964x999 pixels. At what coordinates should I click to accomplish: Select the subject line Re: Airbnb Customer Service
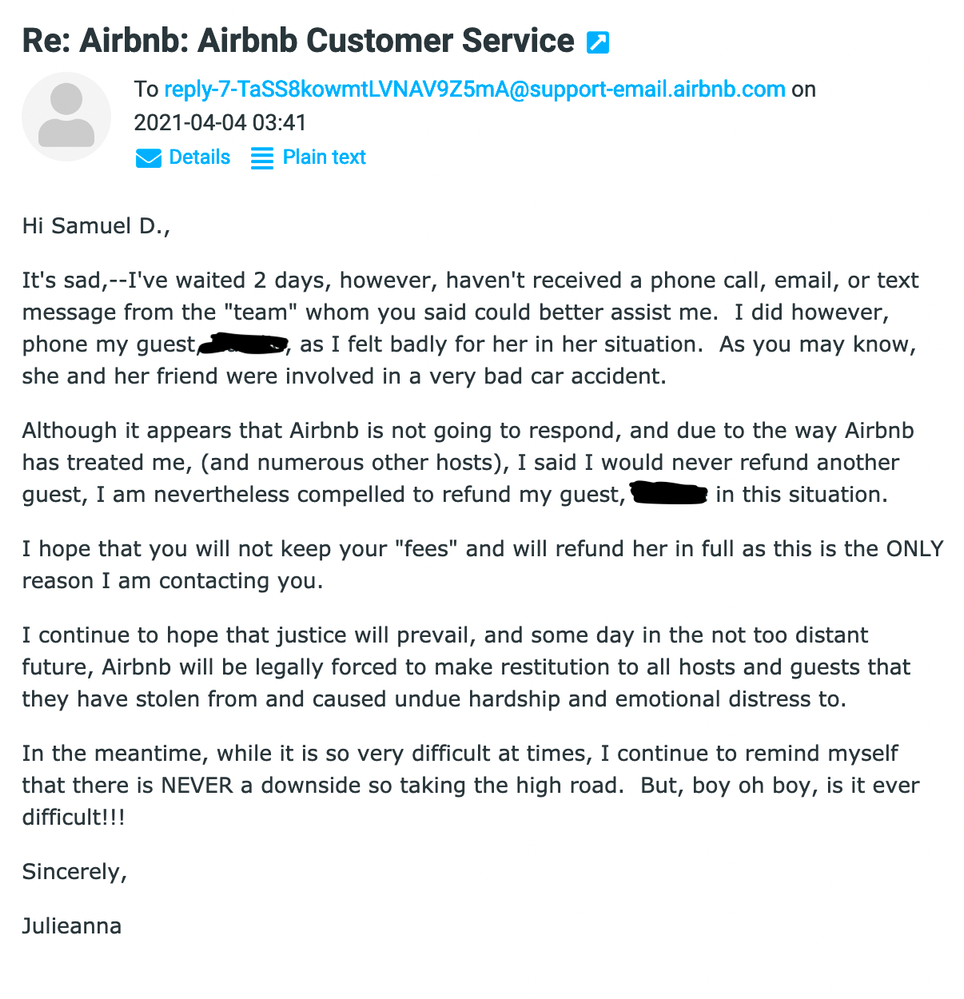pyautogui.click(x=290, y=40)
